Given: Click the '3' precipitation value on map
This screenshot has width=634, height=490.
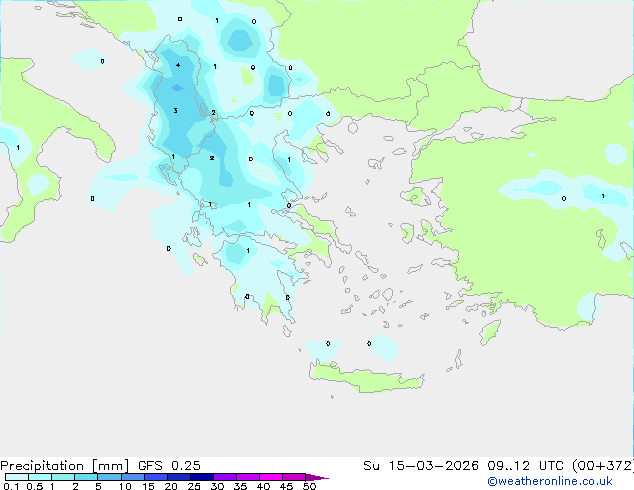Looking at the screenshot, I should click(x=175, y=110).
